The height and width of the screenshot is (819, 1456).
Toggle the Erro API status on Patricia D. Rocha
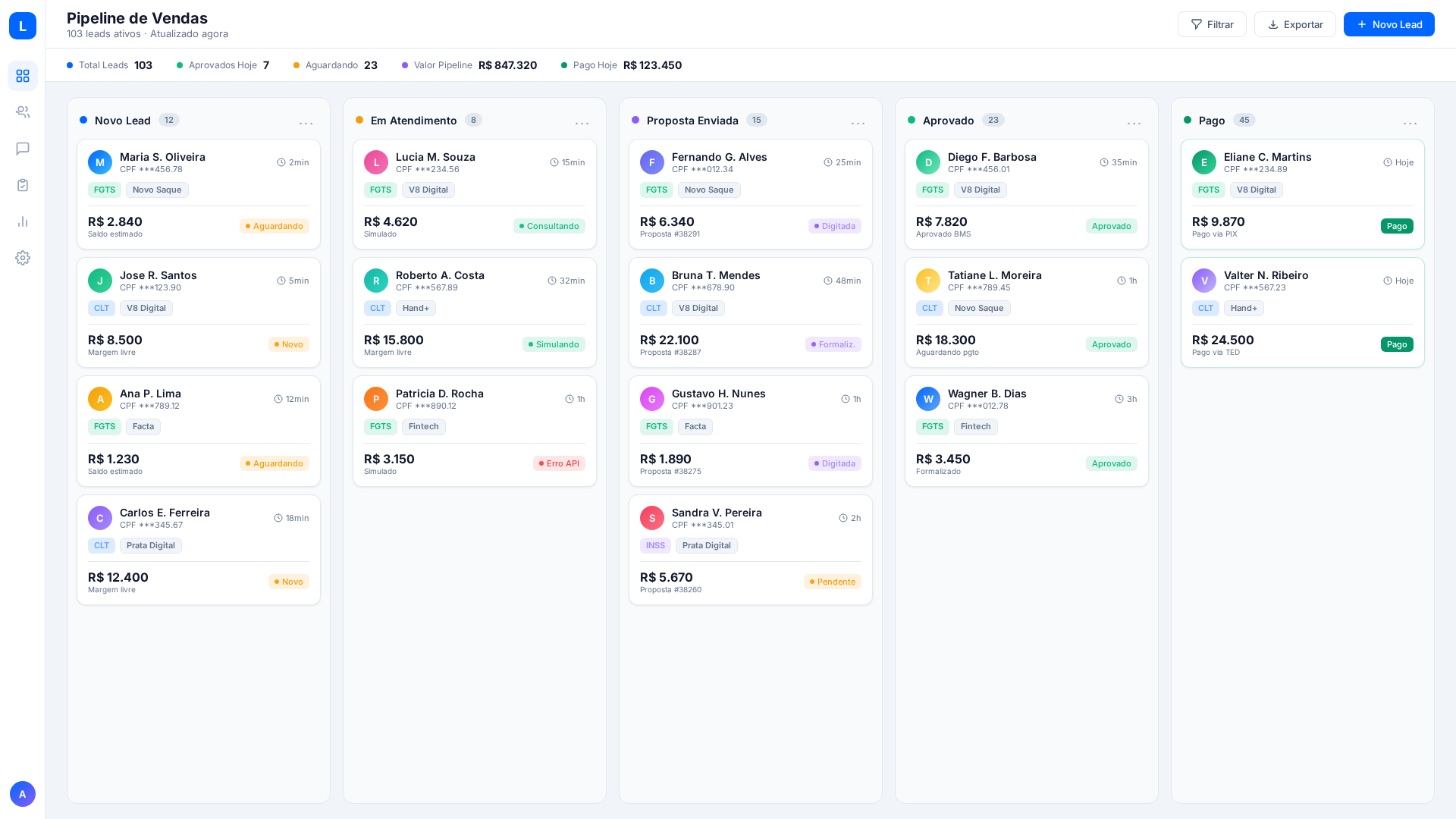click(559, 463)
